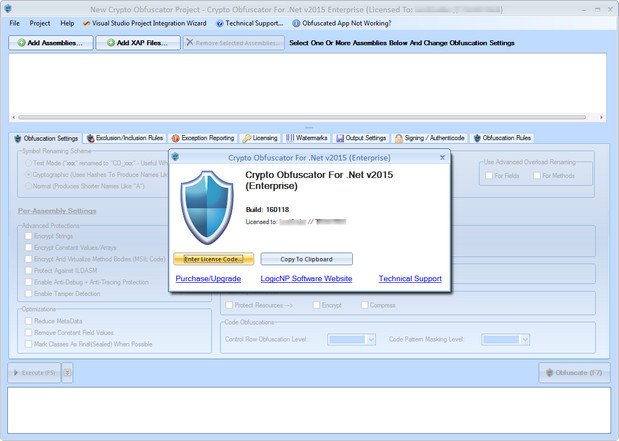The image size is (619, 441).
Task: Switch to Signing / Authenticode tab
Action: 430,138
